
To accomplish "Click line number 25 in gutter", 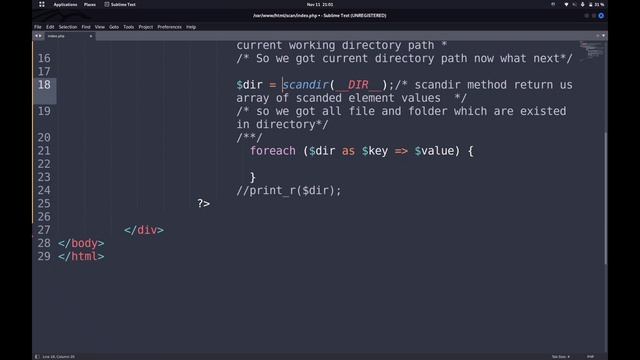I will [44, 204].
